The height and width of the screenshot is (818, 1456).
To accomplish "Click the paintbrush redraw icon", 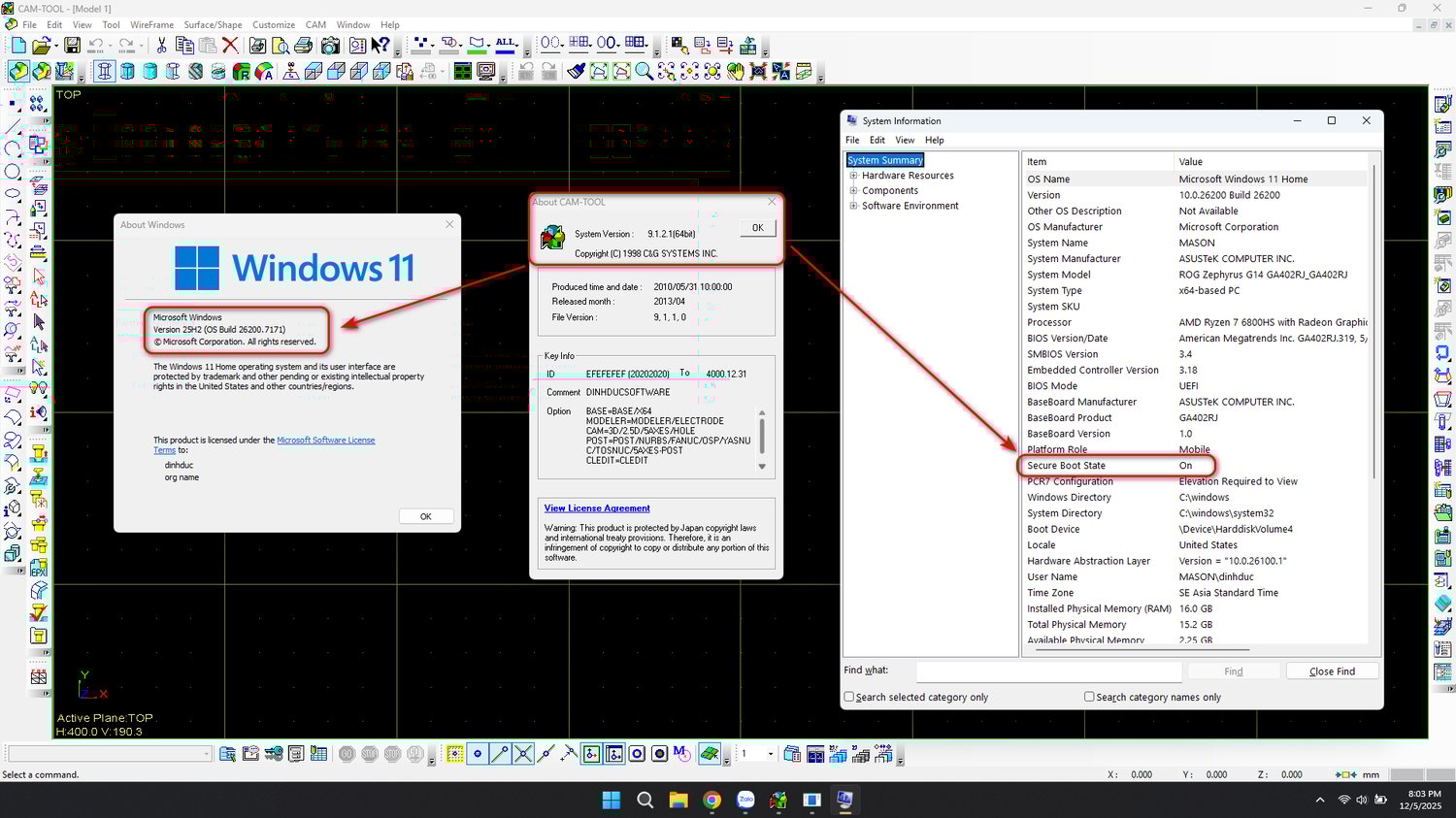I will pyautogui.click(x=576, y=72).
